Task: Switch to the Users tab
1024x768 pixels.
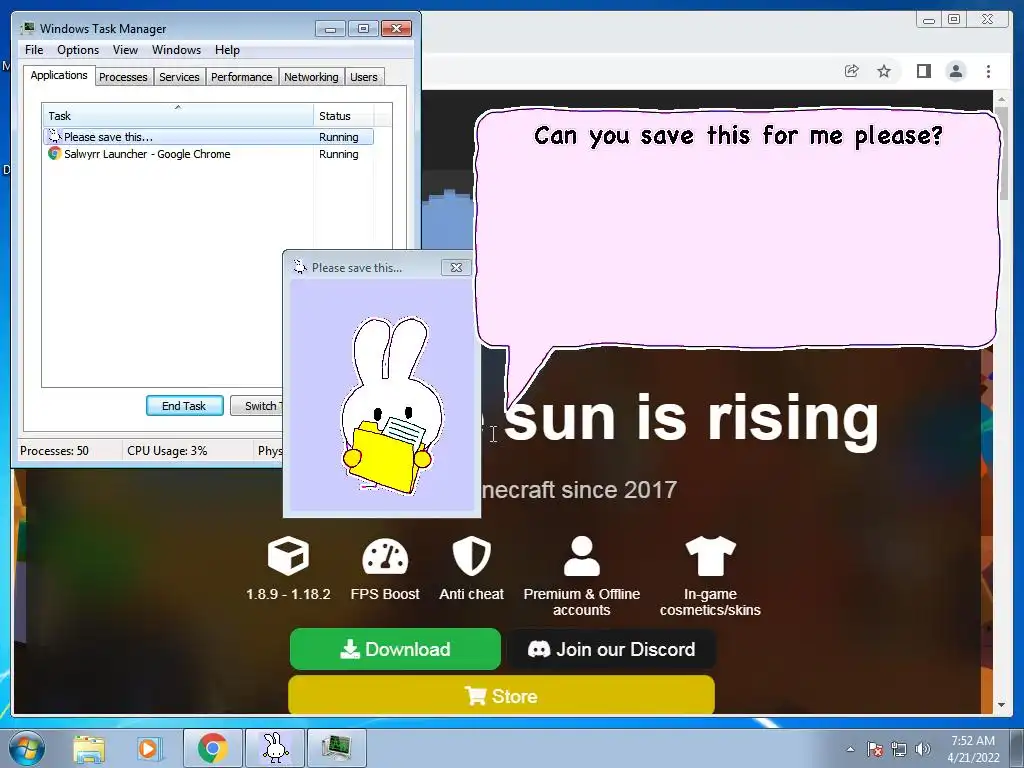Action: coord(364,77)
